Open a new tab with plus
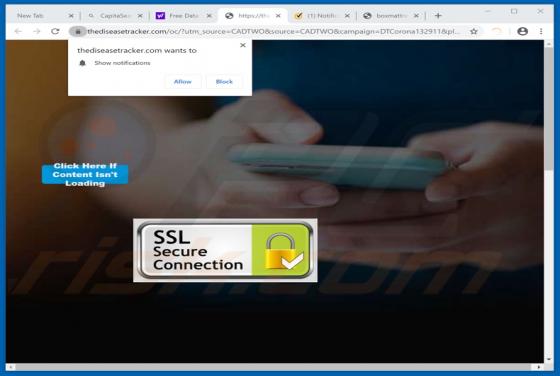 pos(438,16)
